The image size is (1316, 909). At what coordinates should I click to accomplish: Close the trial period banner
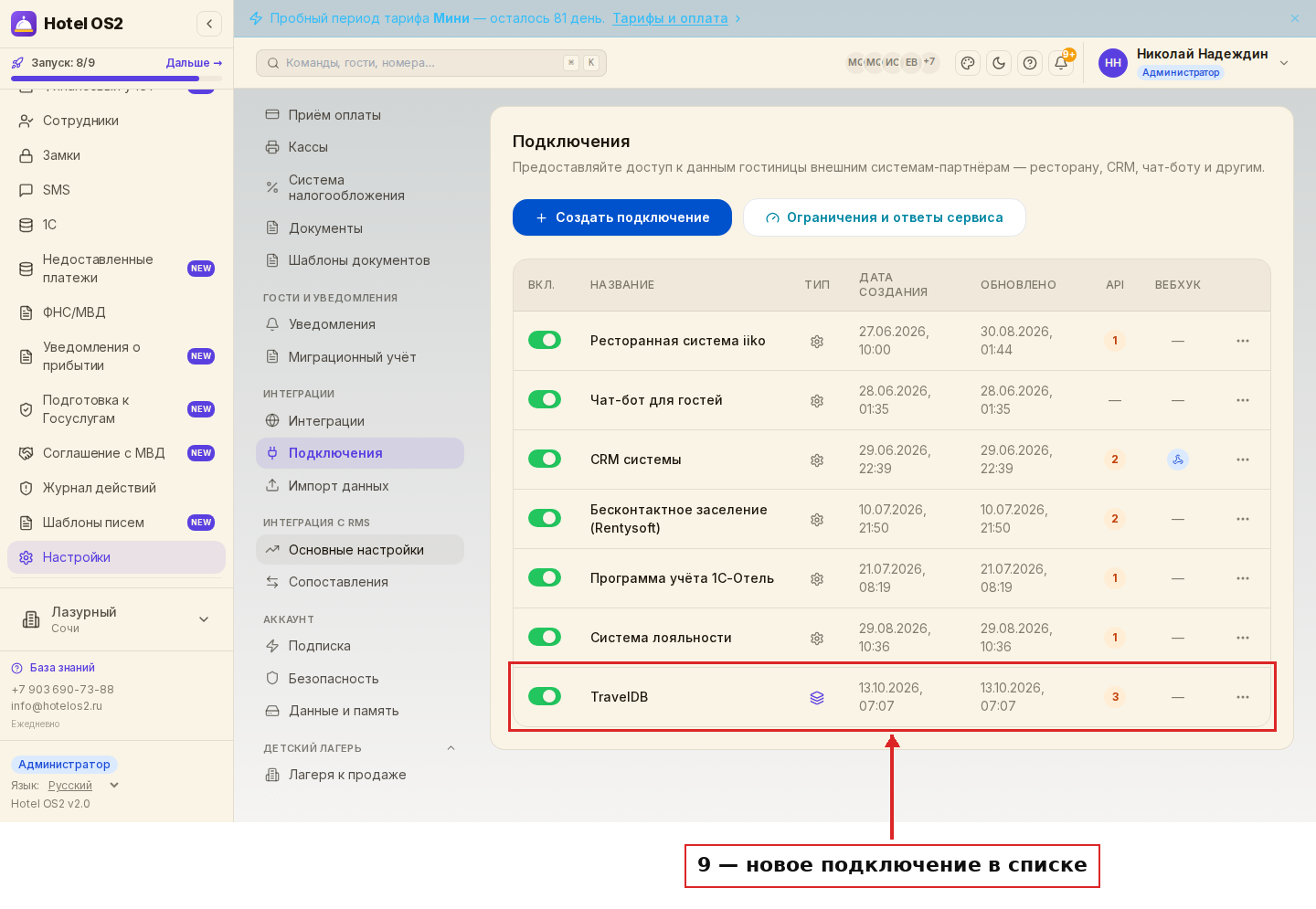(x=1295, y=18)
